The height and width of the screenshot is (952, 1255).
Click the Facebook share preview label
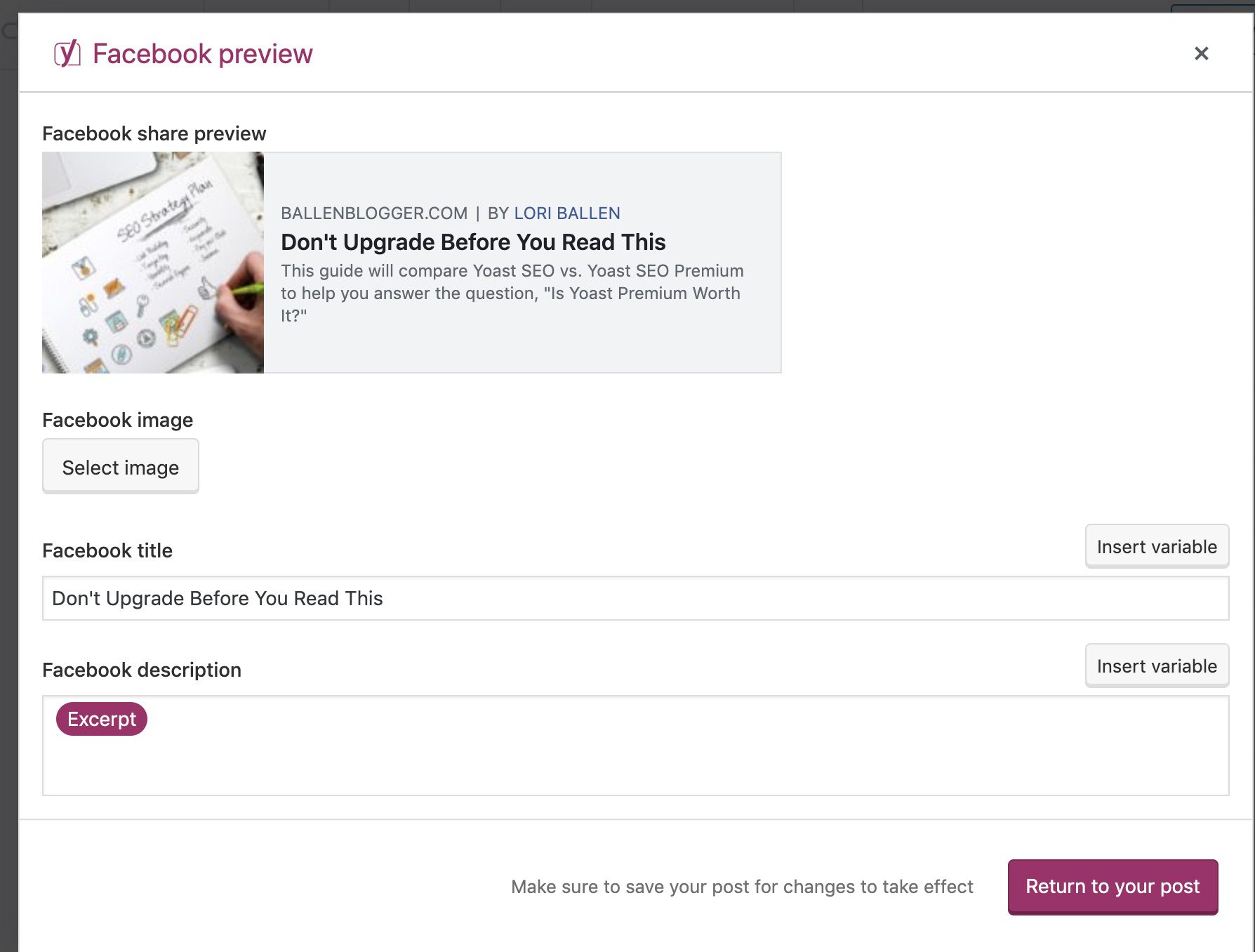pyautogui.click(x=154, y=133)
